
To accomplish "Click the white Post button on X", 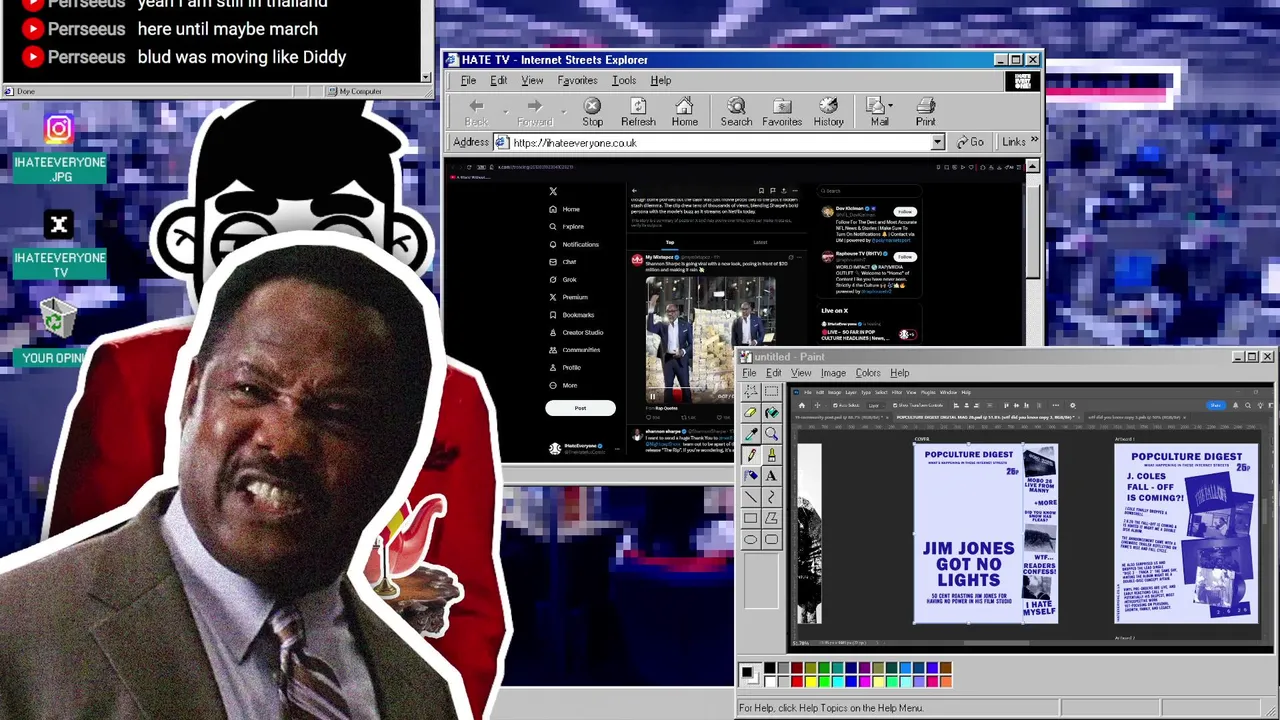I will (x=580, y=408).
